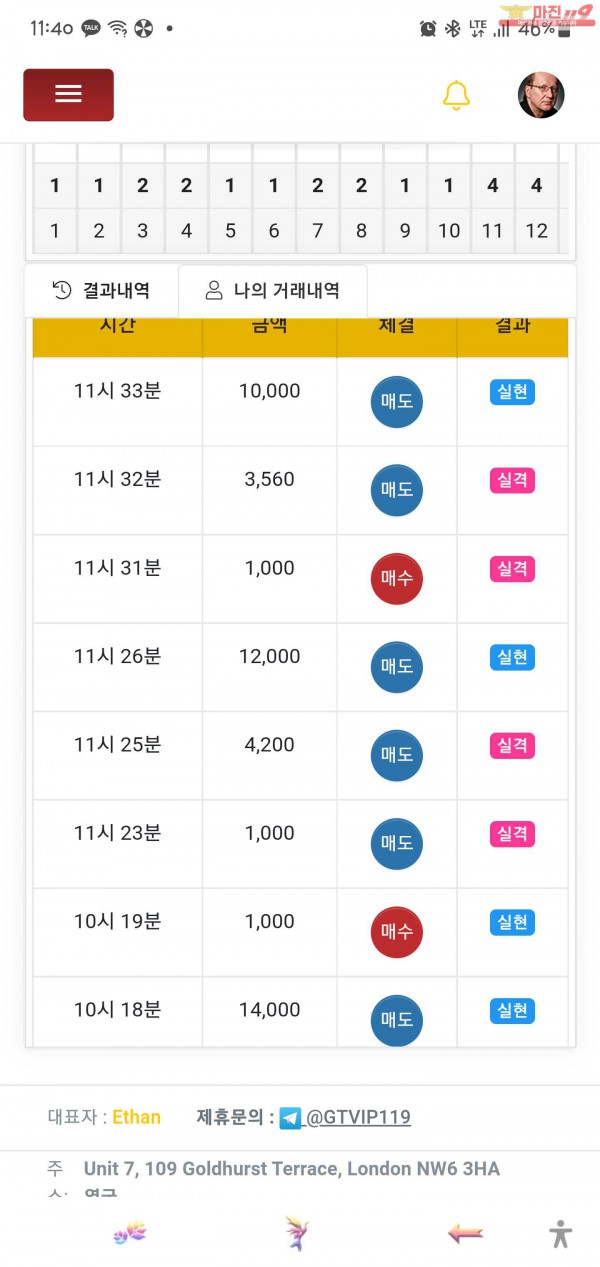Tap the lotus icon in bottom bar
Image resolution: width=600 pixels, height=1267 pixels.
click(130, 1233)
